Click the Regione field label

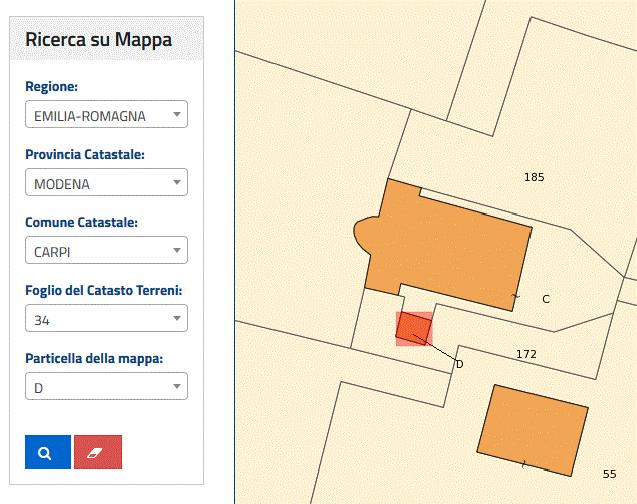(52, 87)
